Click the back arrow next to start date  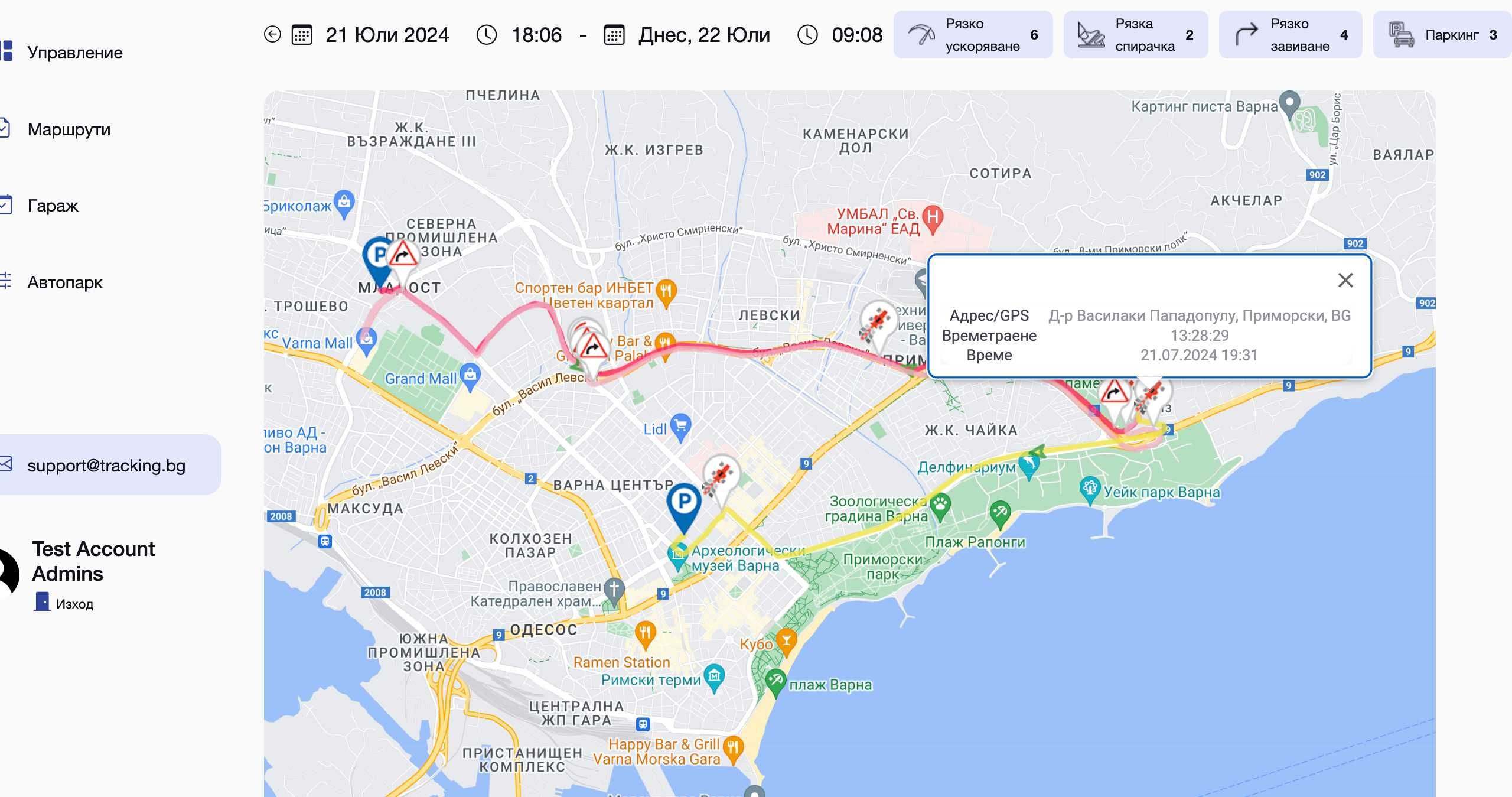pyautogui.click(x=272, y=34)
